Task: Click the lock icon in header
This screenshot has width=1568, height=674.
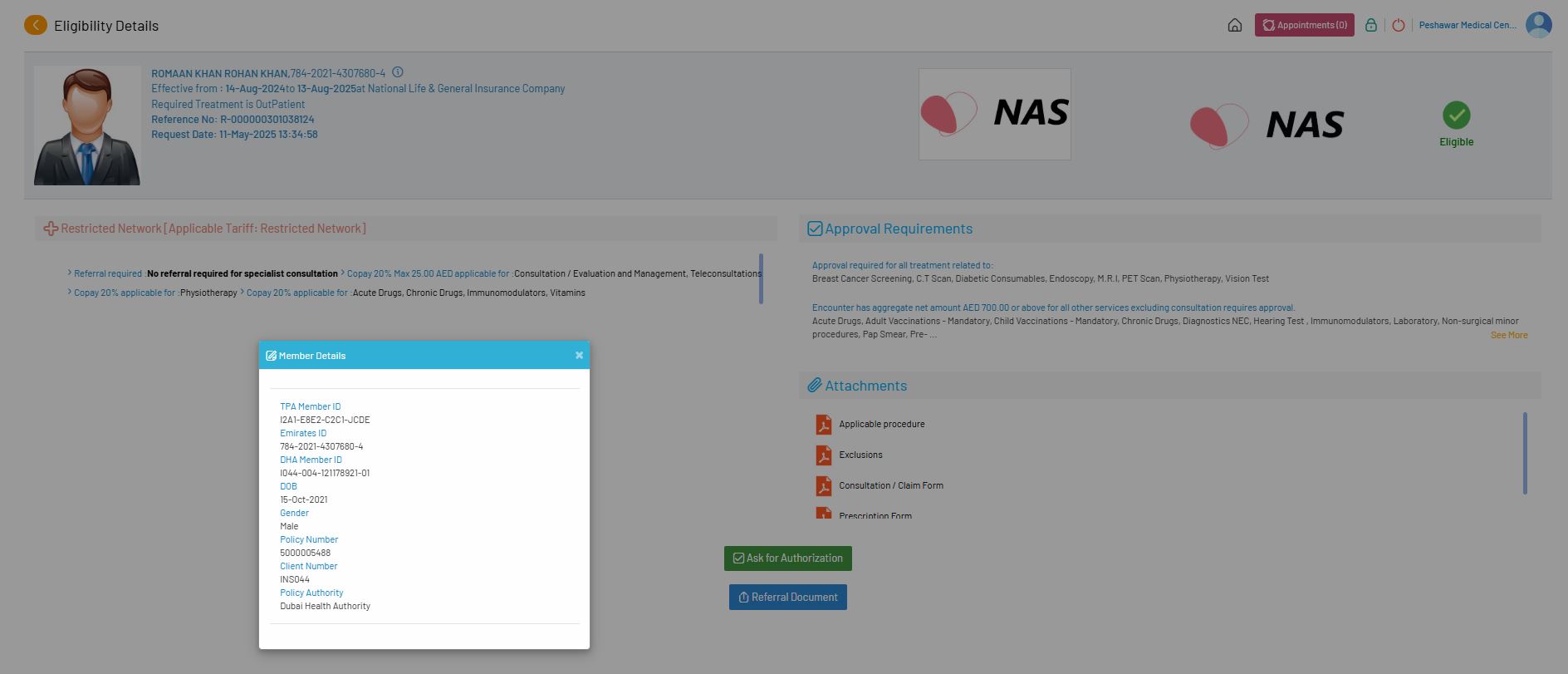Action: pyautogui.click(x=1371, y=25)
